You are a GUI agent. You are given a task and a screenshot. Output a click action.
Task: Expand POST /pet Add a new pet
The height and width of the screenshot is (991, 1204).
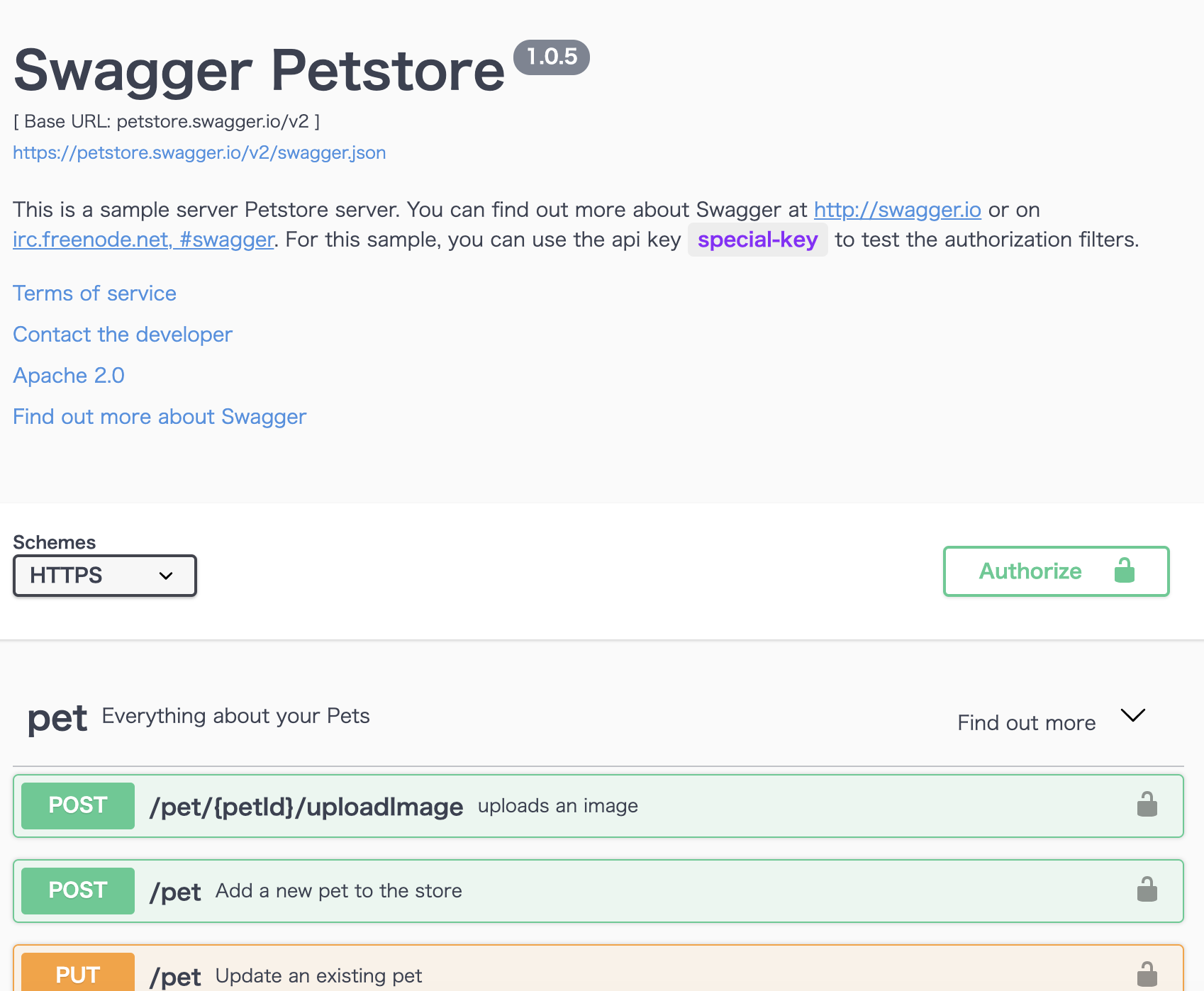pos(175,892)
